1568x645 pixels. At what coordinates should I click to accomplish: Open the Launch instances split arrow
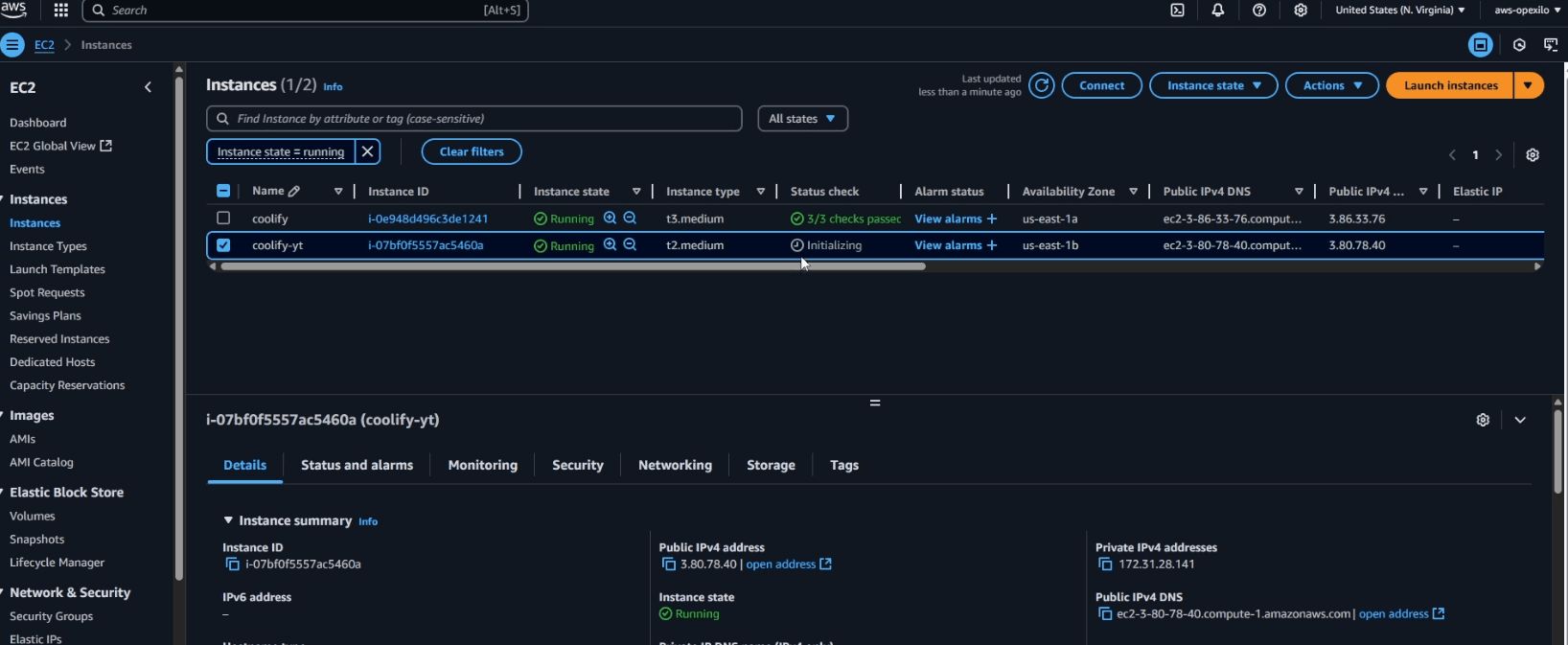(1529, 85)
